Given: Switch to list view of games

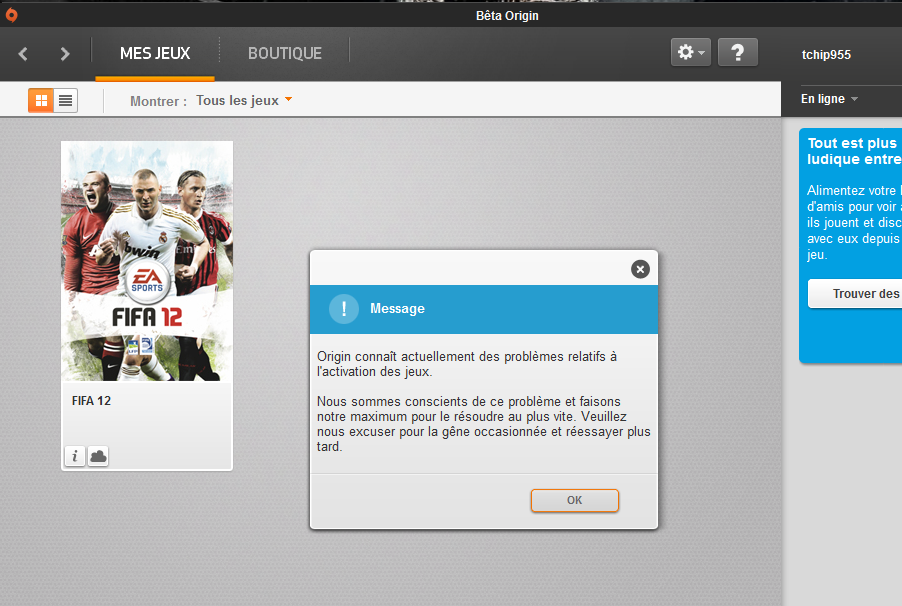Looking at the screenshot, I should click(x=66, y=100).
